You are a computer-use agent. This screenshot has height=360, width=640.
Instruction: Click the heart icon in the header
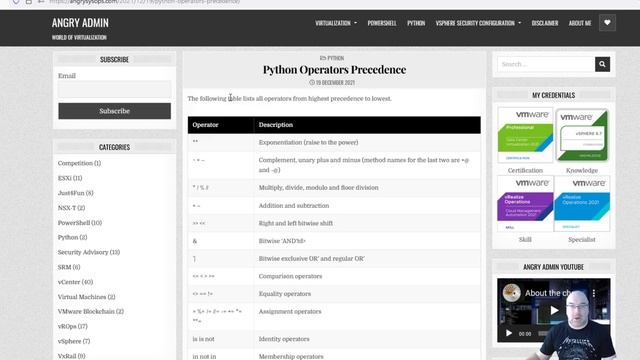(607, 23)
